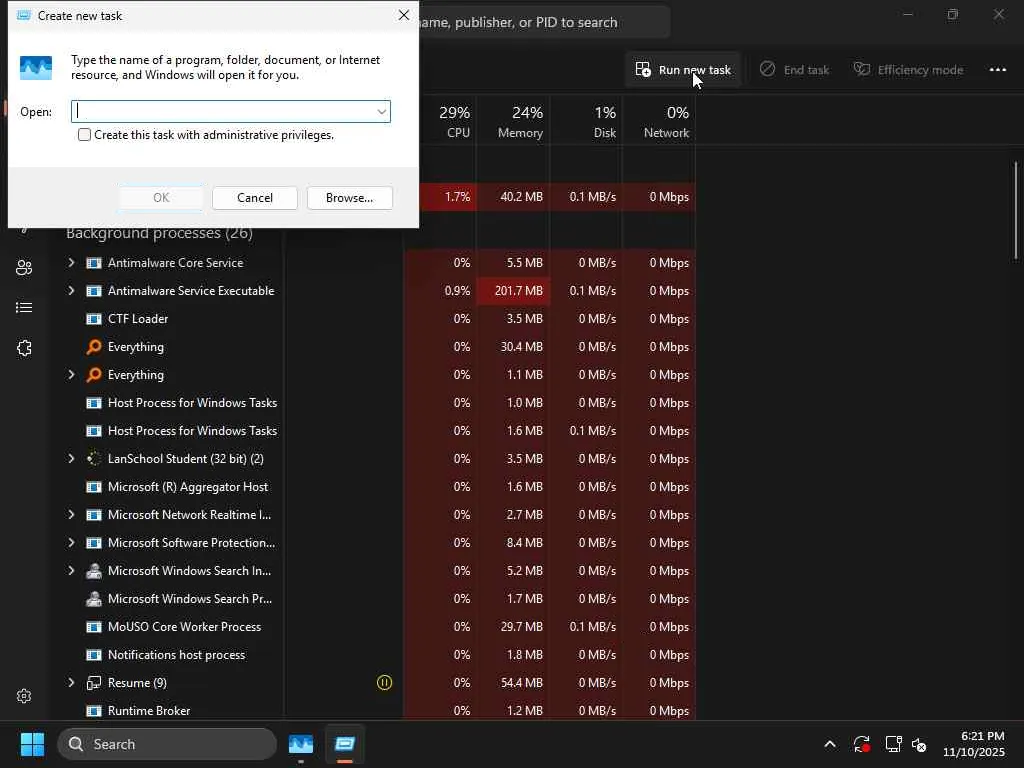The image size is (1024, 768).
Task: Open the dropdown arrow in Open field
Action: (381, 112)
